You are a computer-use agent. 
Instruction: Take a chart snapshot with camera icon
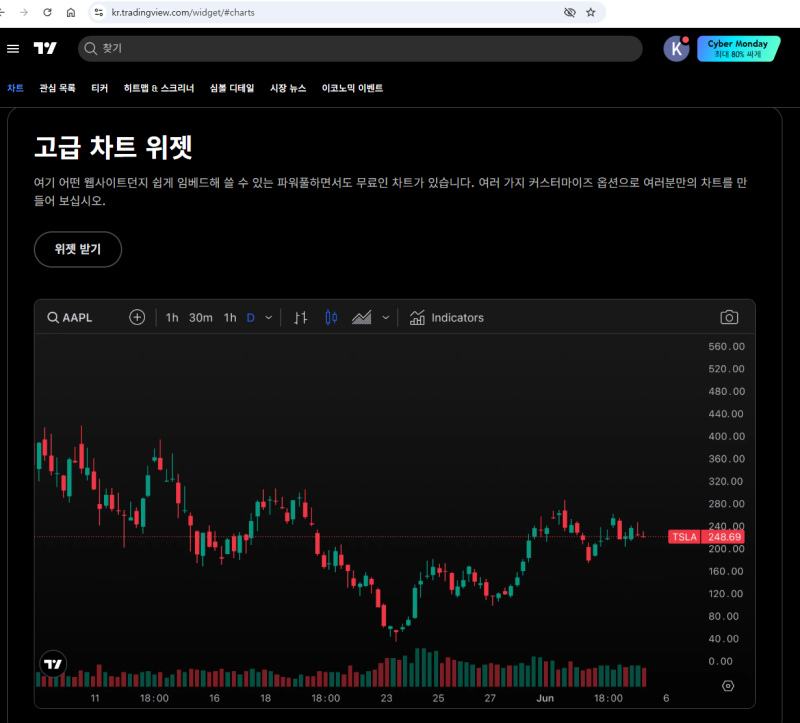click(729, 317)
